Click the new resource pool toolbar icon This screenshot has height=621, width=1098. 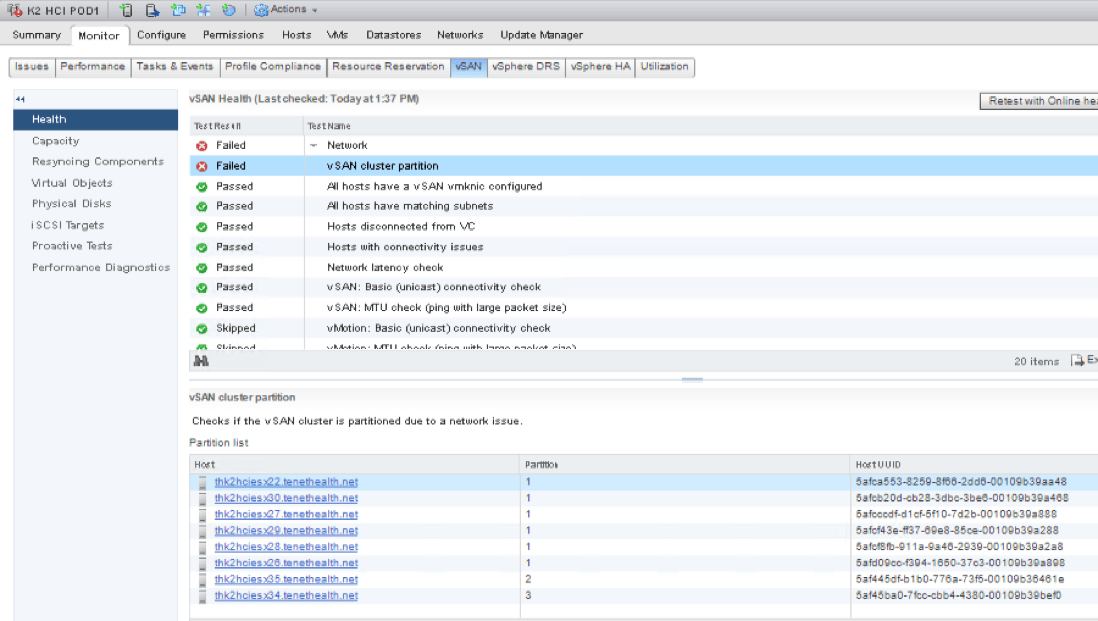(x=228, y=10)
